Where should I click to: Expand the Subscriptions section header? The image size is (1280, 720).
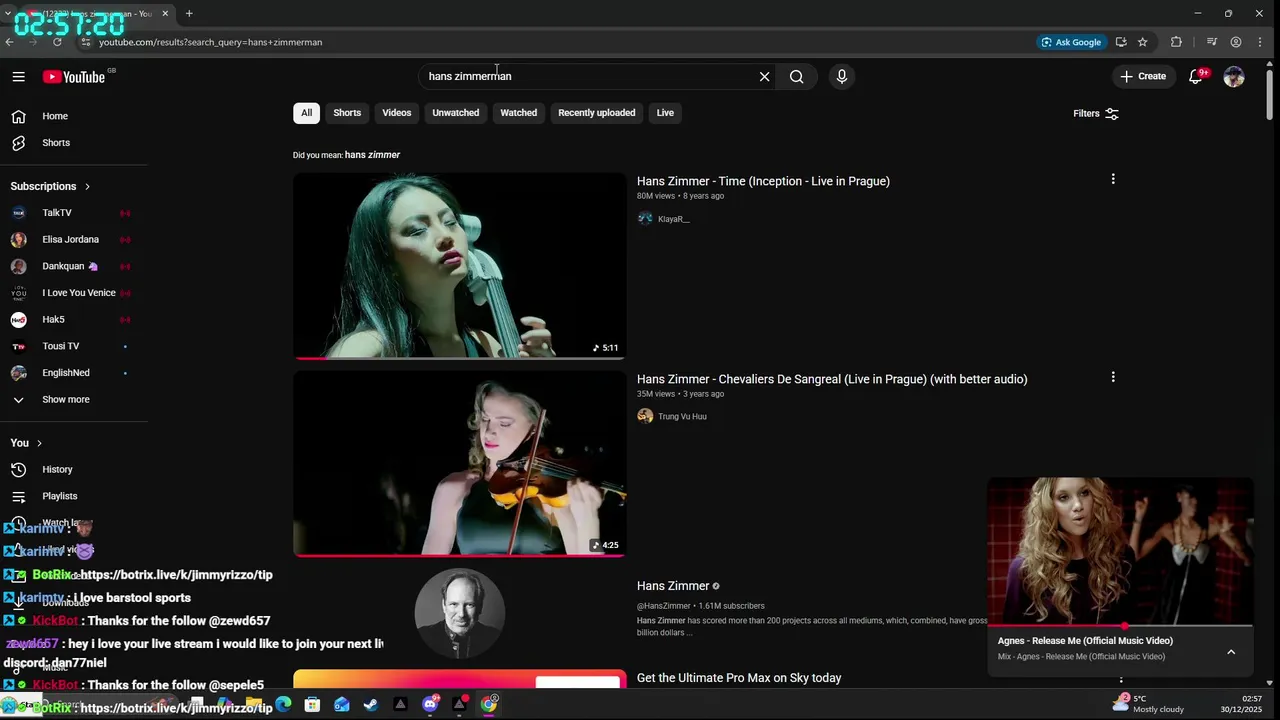coord(50,186)
